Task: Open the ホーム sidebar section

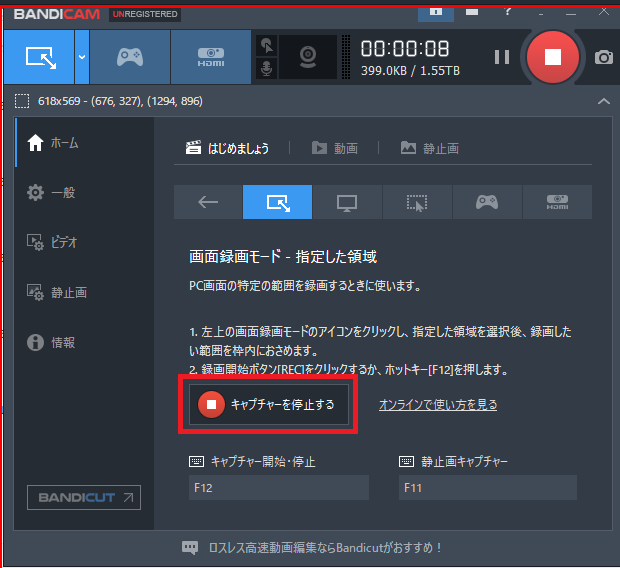Action: 84,142
